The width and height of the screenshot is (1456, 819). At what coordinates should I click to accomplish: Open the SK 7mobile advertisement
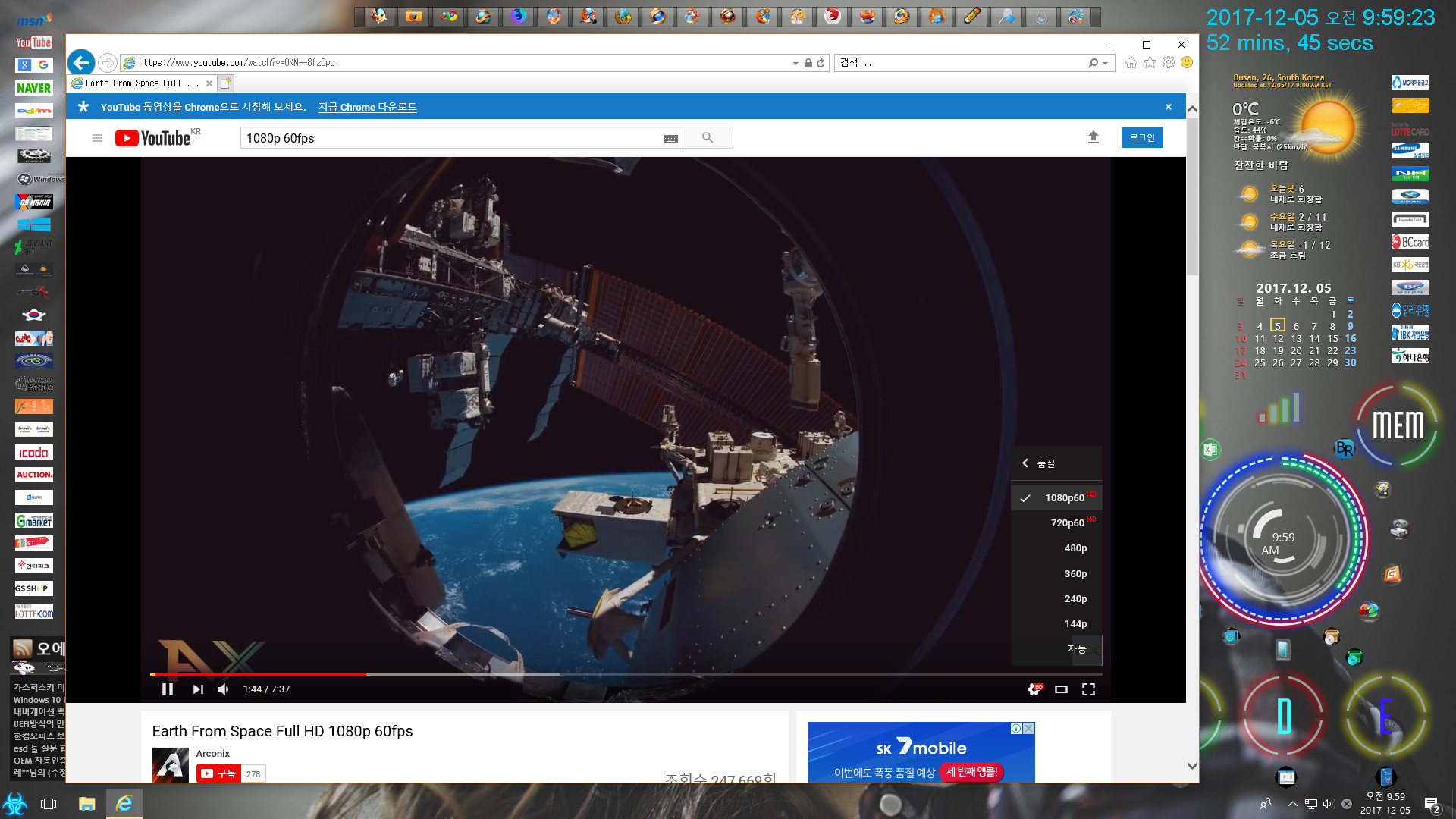coord(921,753)
